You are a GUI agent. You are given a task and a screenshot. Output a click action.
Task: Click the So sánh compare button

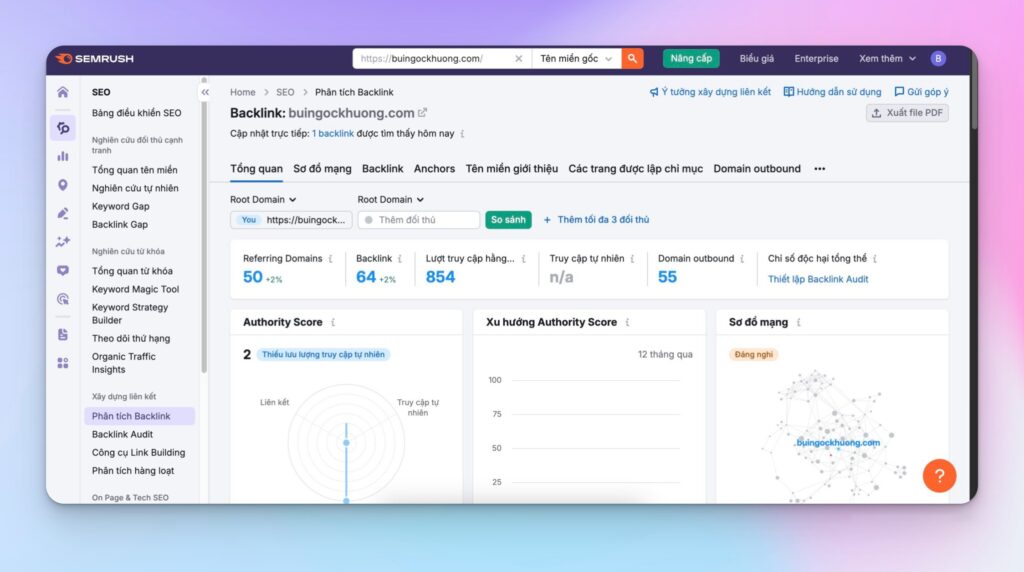coord(508,220)
